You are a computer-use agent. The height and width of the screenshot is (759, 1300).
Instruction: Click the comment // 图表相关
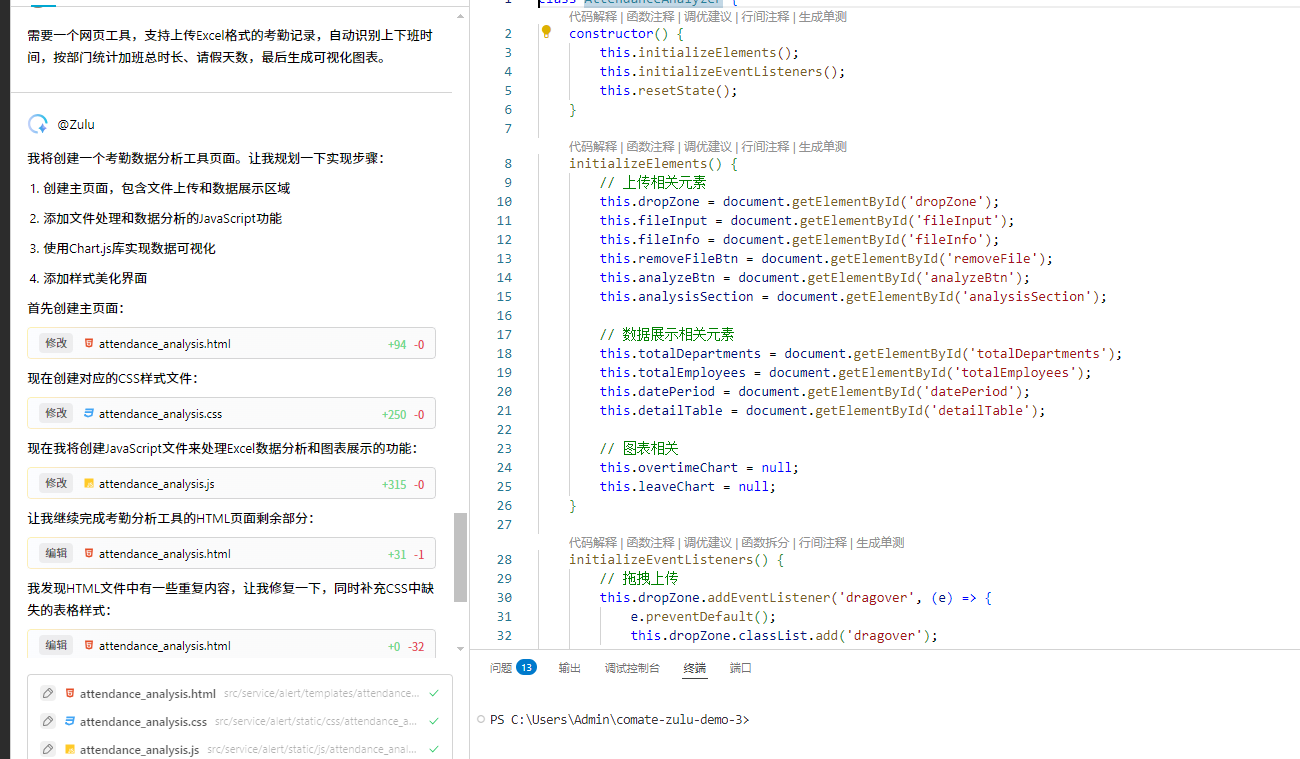tap(639, 448)
